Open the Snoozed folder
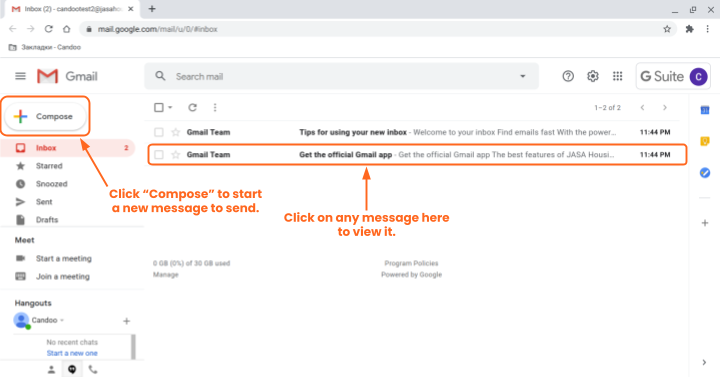The width and height of the screenshot is (720, 377). coord(51,184)
